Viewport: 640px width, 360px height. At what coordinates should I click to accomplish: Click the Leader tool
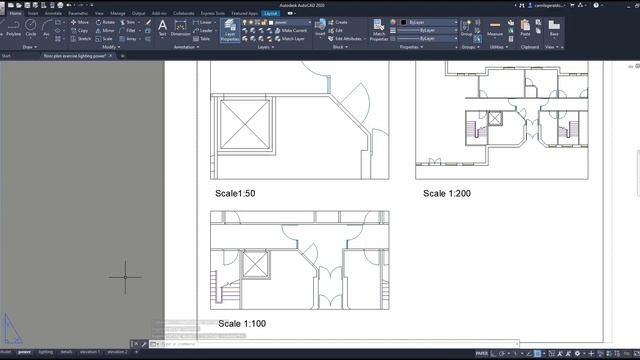203,30
